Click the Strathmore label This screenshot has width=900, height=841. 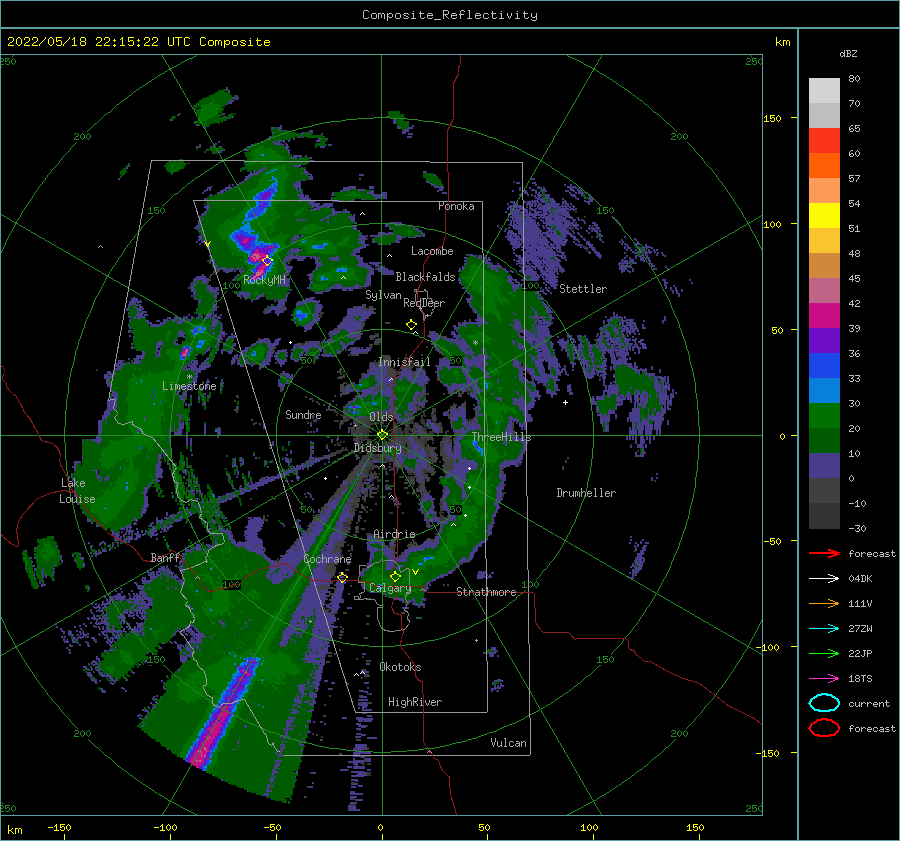point(486,592)
